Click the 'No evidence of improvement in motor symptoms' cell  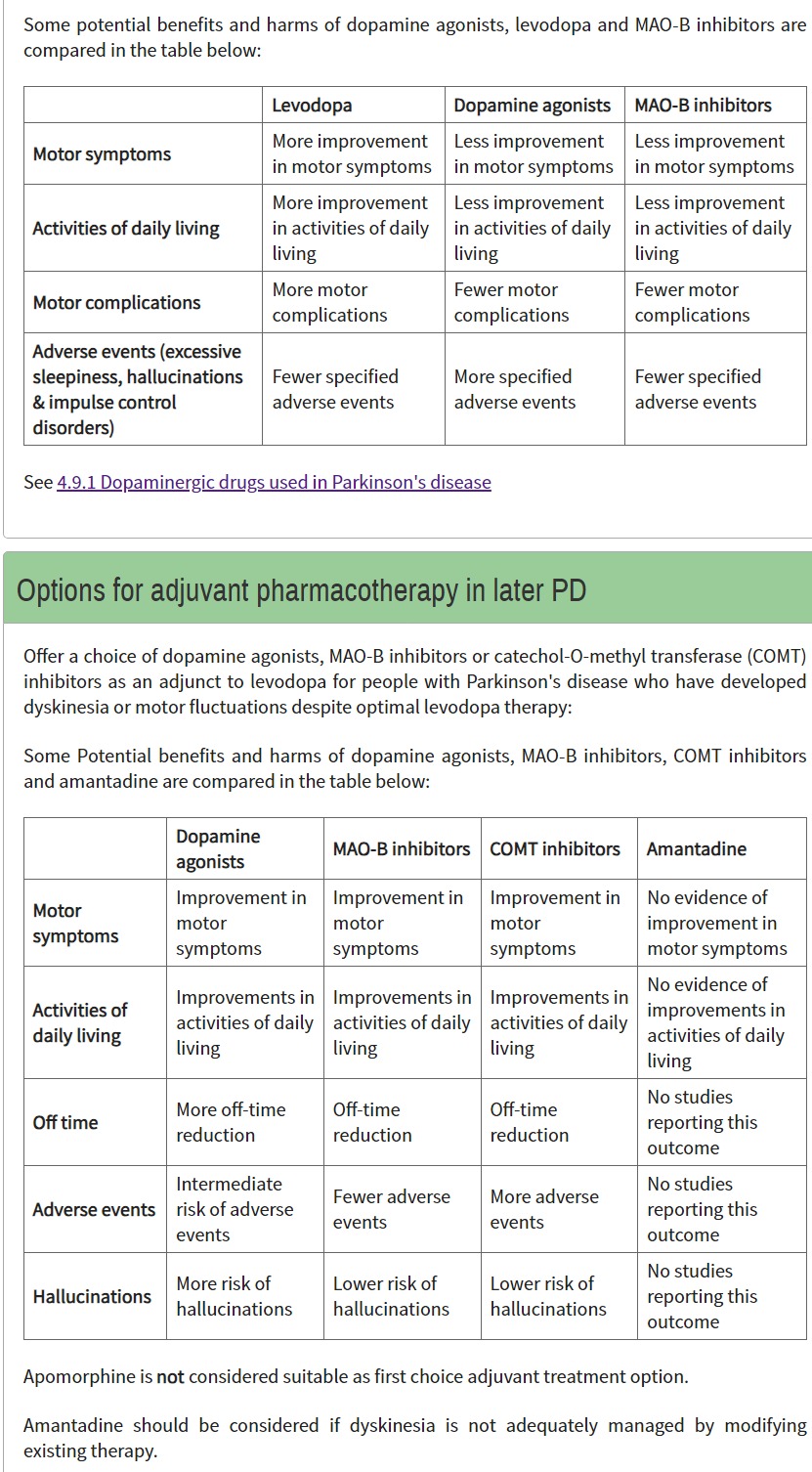coord(716,923)
